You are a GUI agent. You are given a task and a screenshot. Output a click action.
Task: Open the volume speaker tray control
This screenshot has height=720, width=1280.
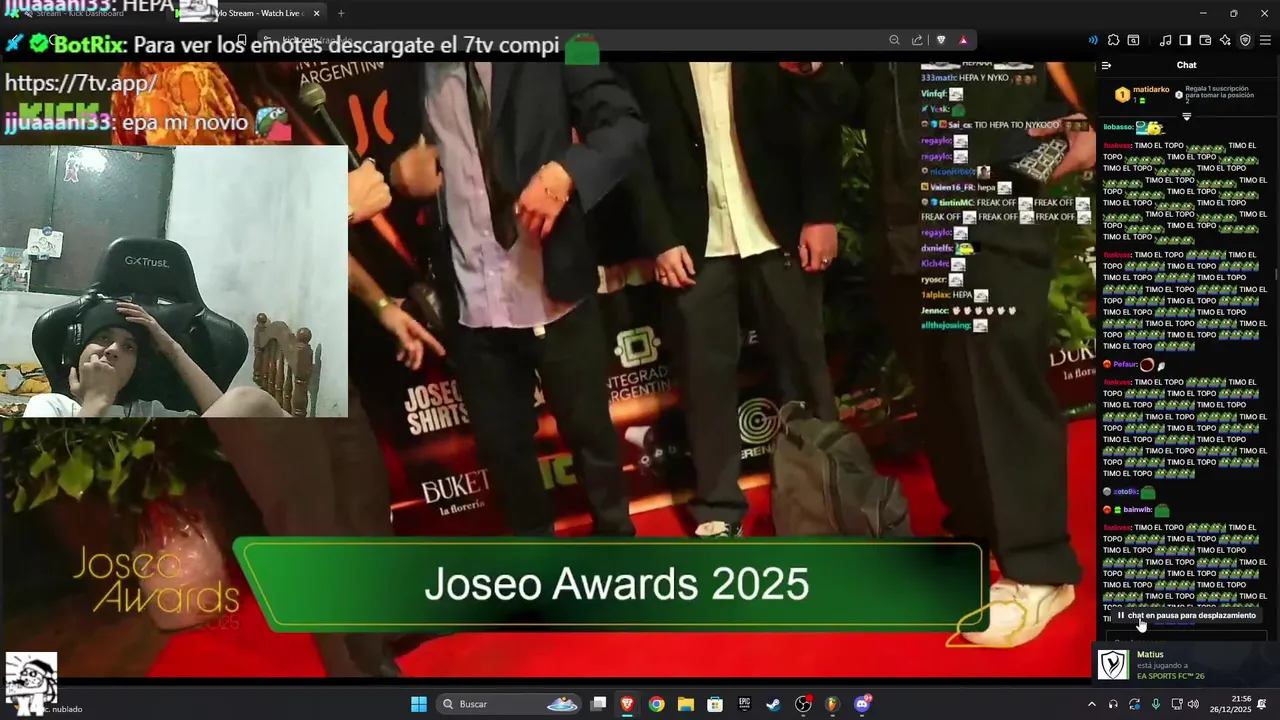point(1192,704)
